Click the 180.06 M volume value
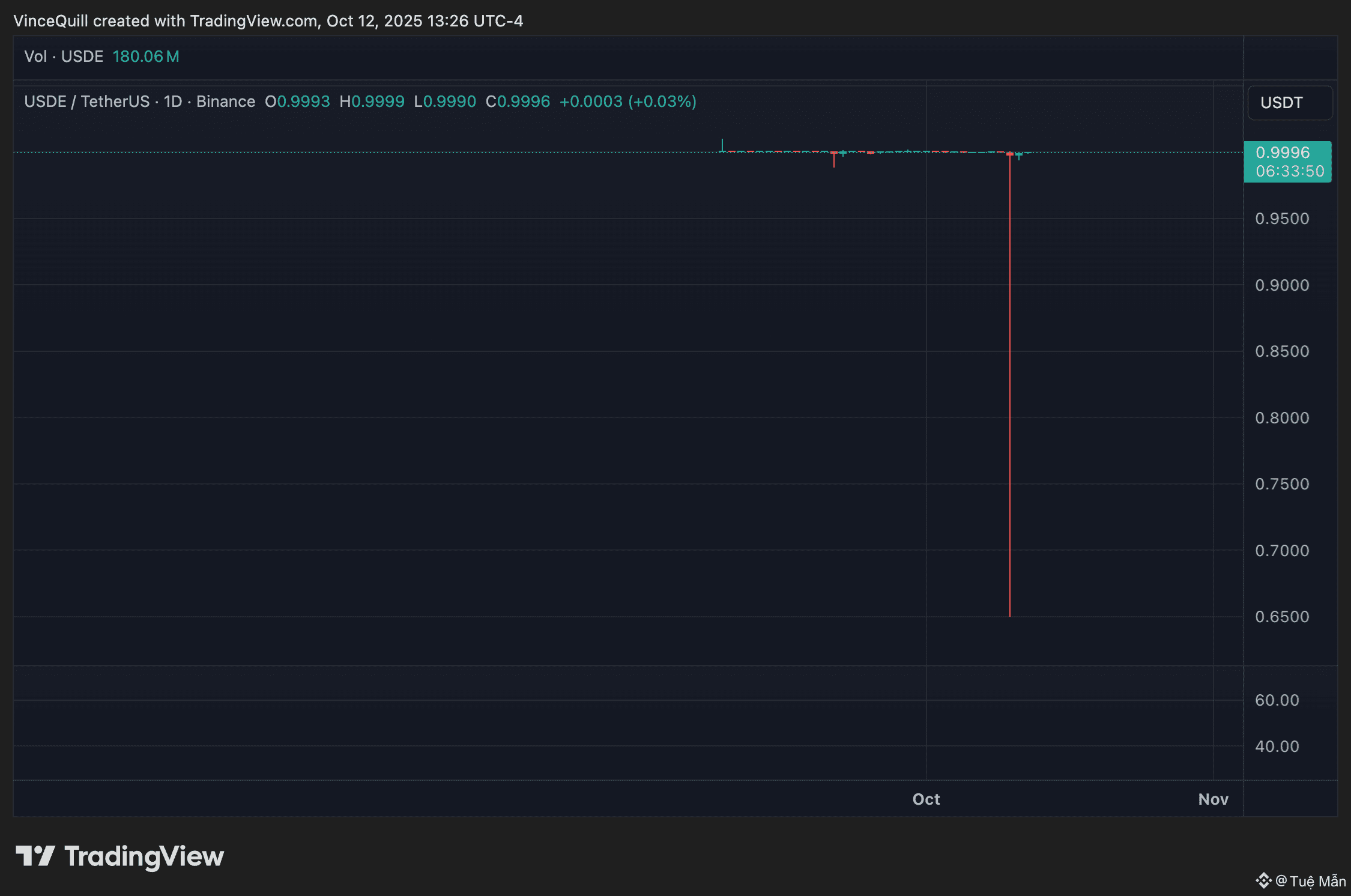The width and height of the screenshot is (1351, 896). 146,56
